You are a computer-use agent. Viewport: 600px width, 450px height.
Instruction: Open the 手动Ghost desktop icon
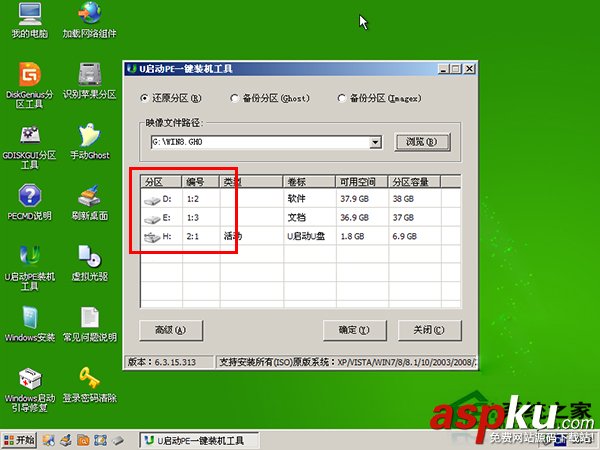click(x=89, y=142)
